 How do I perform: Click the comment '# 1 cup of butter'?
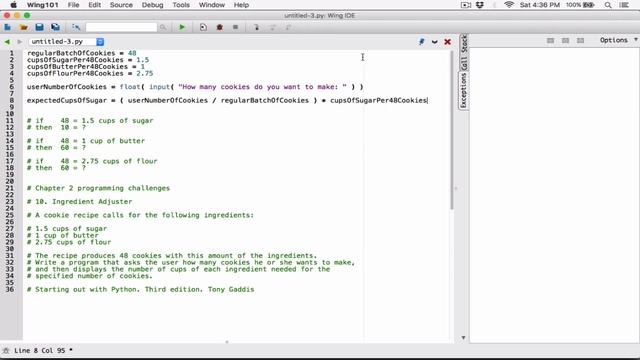click(62, 236)
